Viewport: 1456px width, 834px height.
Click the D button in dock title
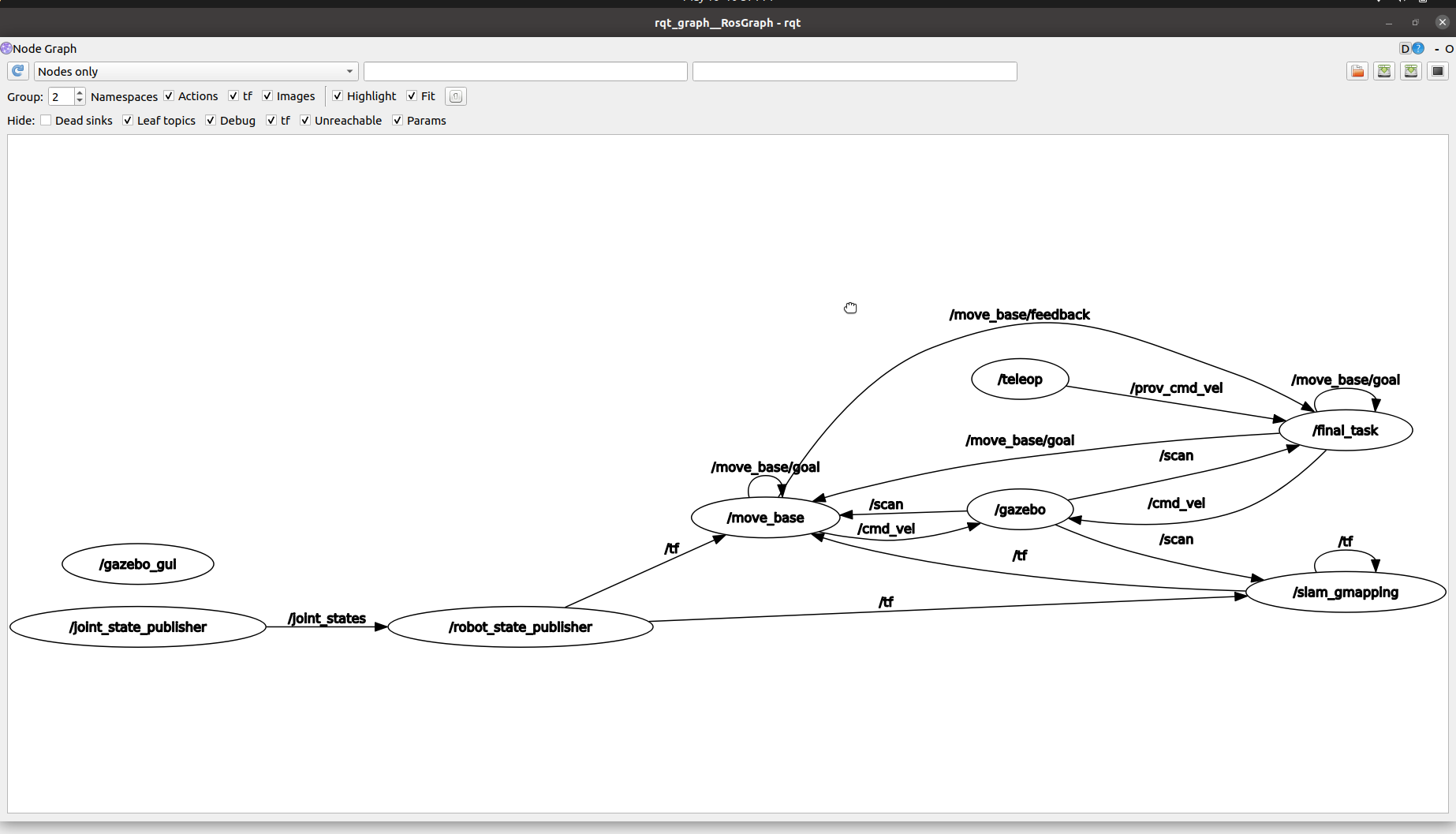coord(1405,48)
